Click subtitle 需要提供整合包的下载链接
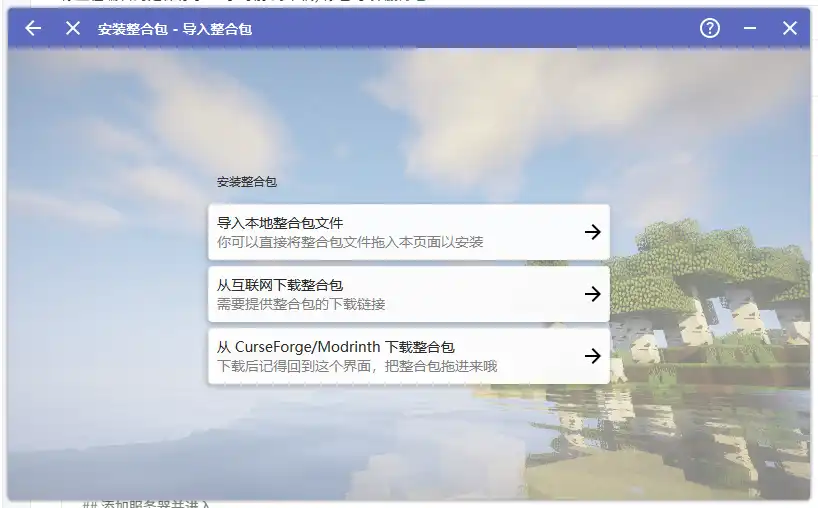 (x=301, y=304)
